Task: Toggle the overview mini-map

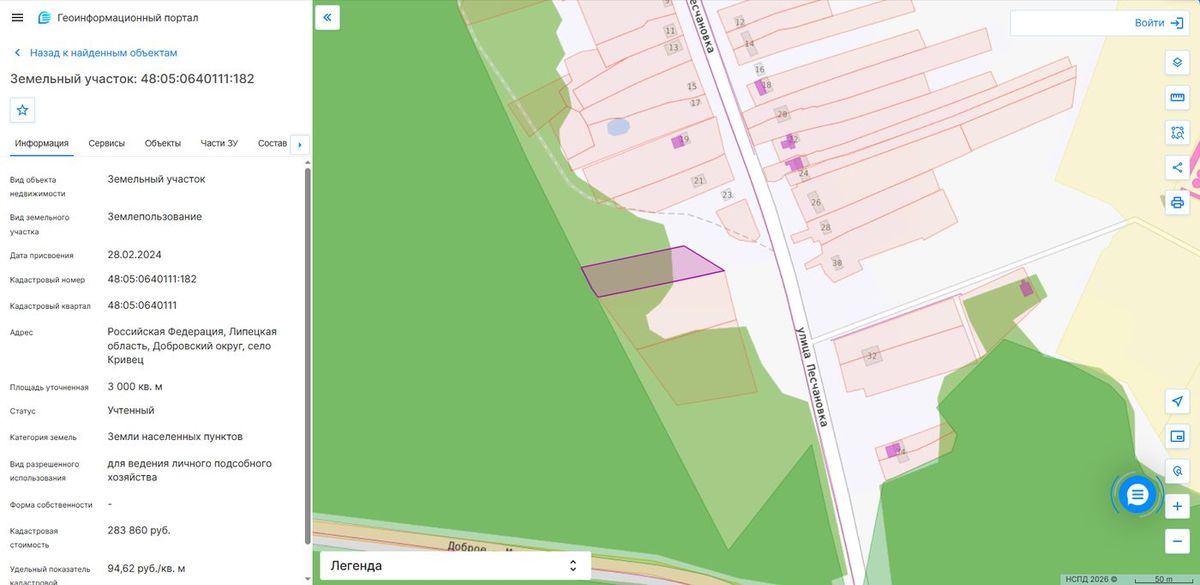Action: click(x=1177, y=436)
